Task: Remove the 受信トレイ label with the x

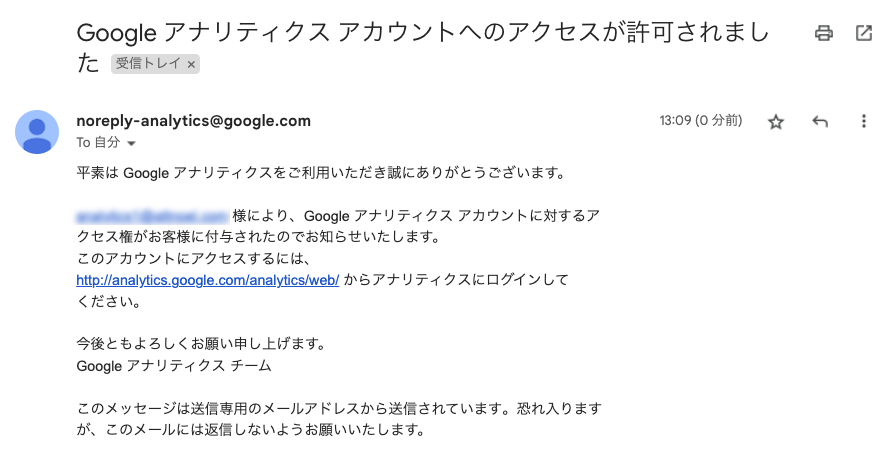Action: (191, 64)
